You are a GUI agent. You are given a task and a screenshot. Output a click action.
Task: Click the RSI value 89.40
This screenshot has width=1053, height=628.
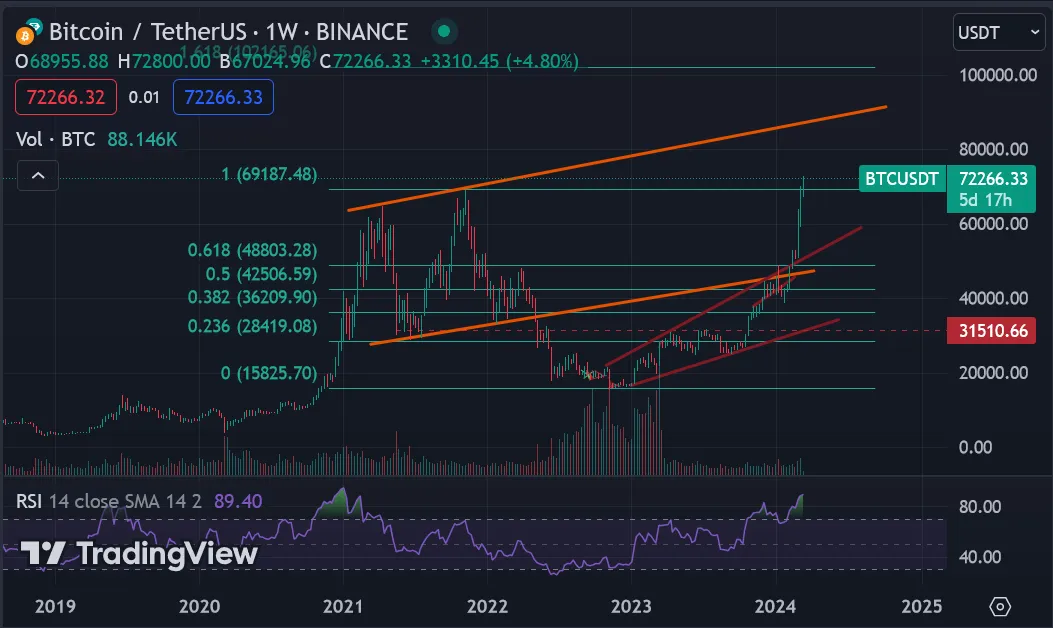[x=238, y=501]
